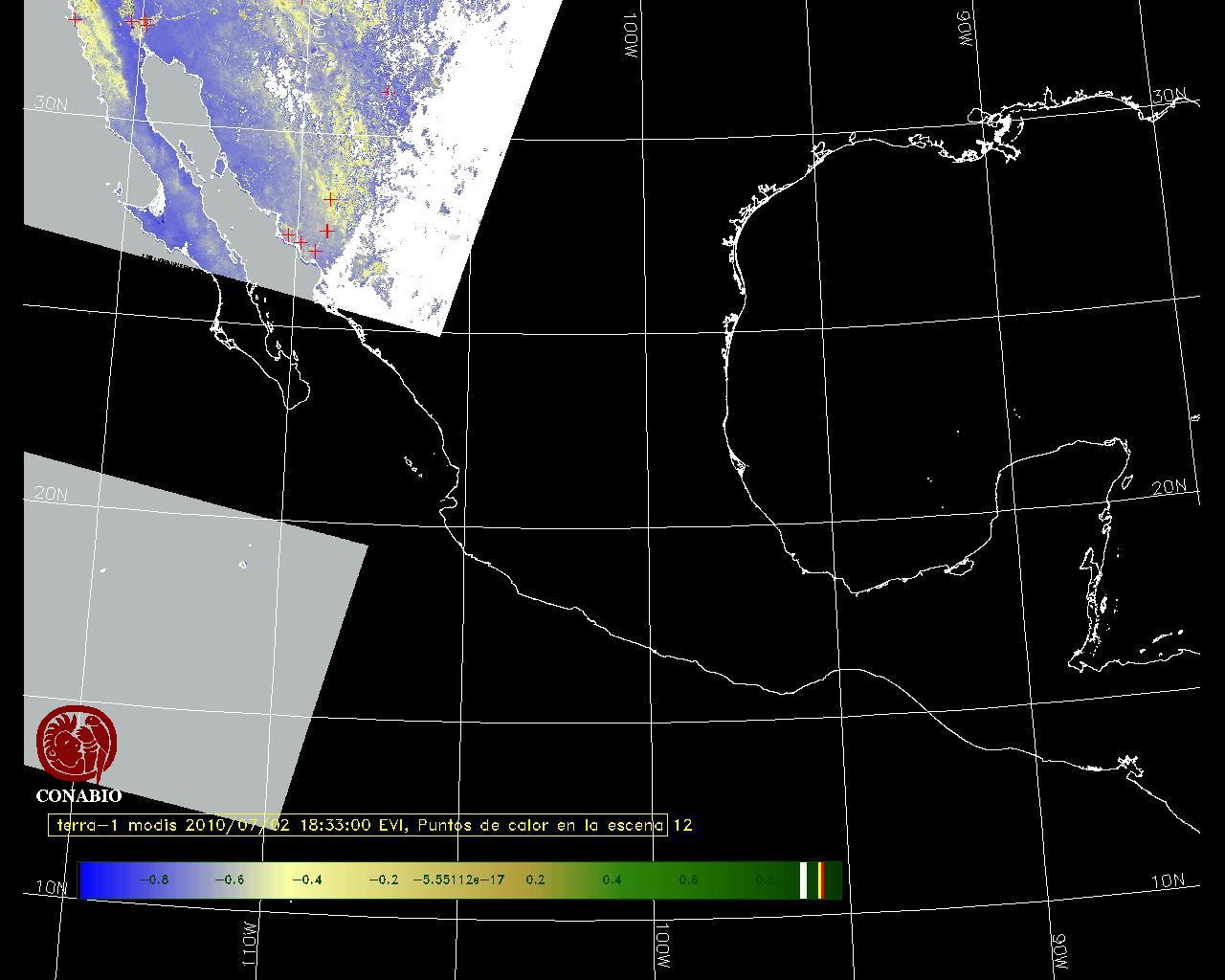Click the -5.55112e-17 value on the color scale
This screenshot has width=1225, height=980.
click(458, 880)
